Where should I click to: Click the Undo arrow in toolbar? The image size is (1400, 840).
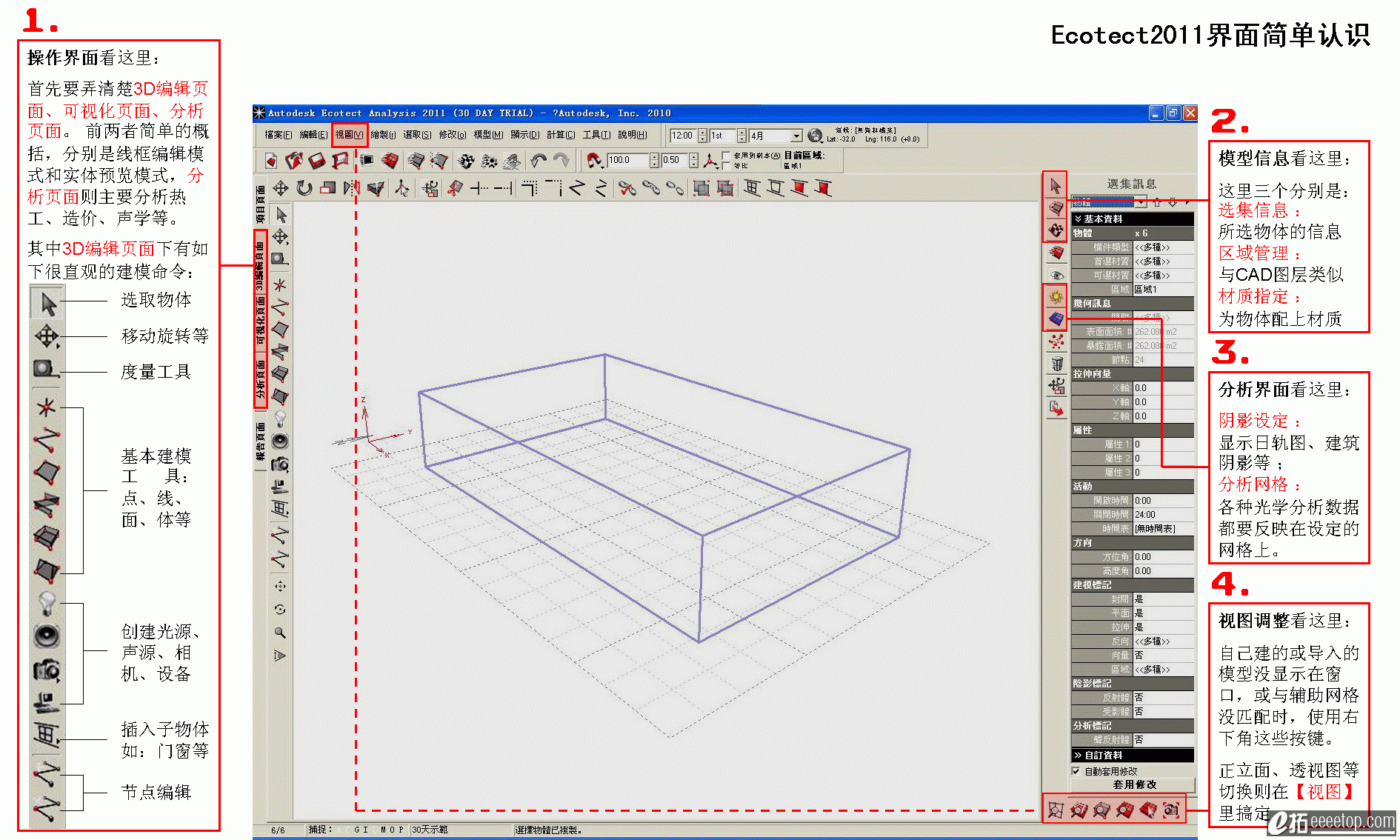[x=539, y=160]
